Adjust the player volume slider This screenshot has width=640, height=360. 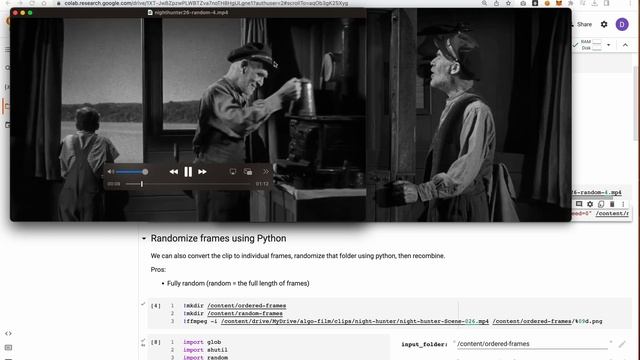point(131,172)
